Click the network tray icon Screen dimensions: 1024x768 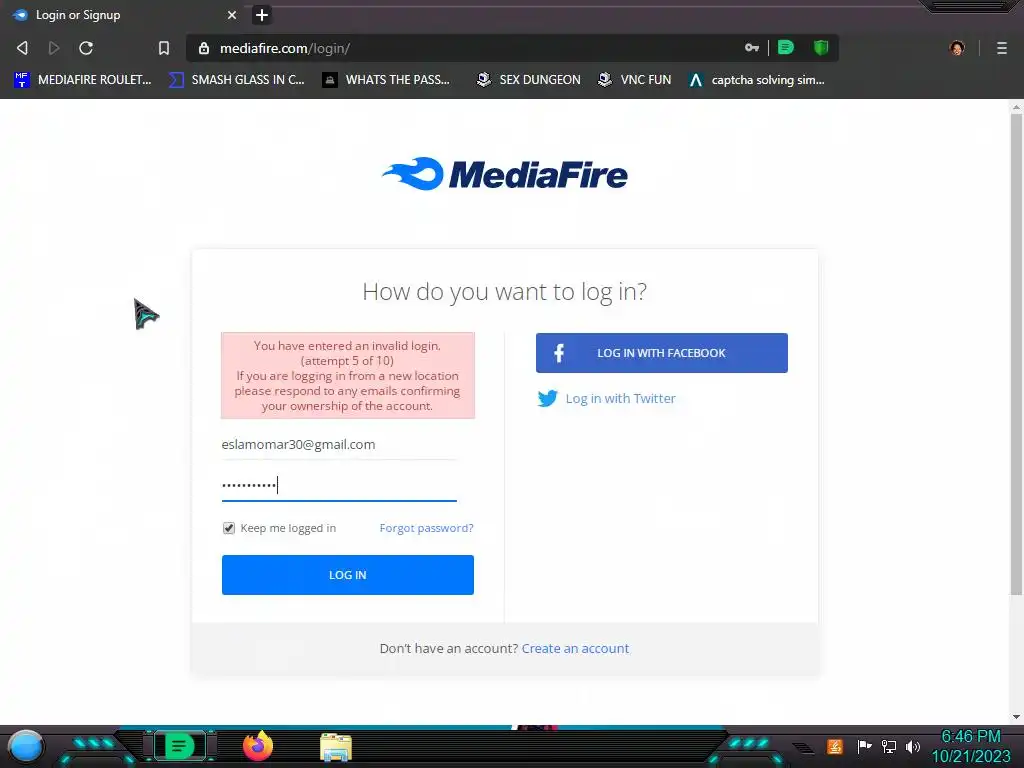click(x=889, y=746)
